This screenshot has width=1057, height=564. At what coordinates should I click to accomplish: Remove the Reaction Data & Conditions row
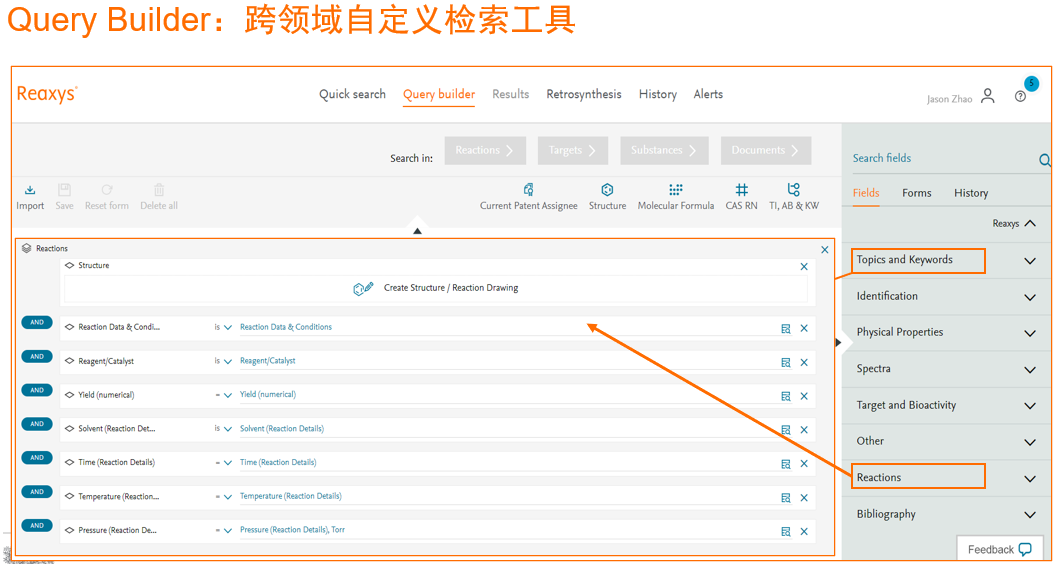[804, 329]
